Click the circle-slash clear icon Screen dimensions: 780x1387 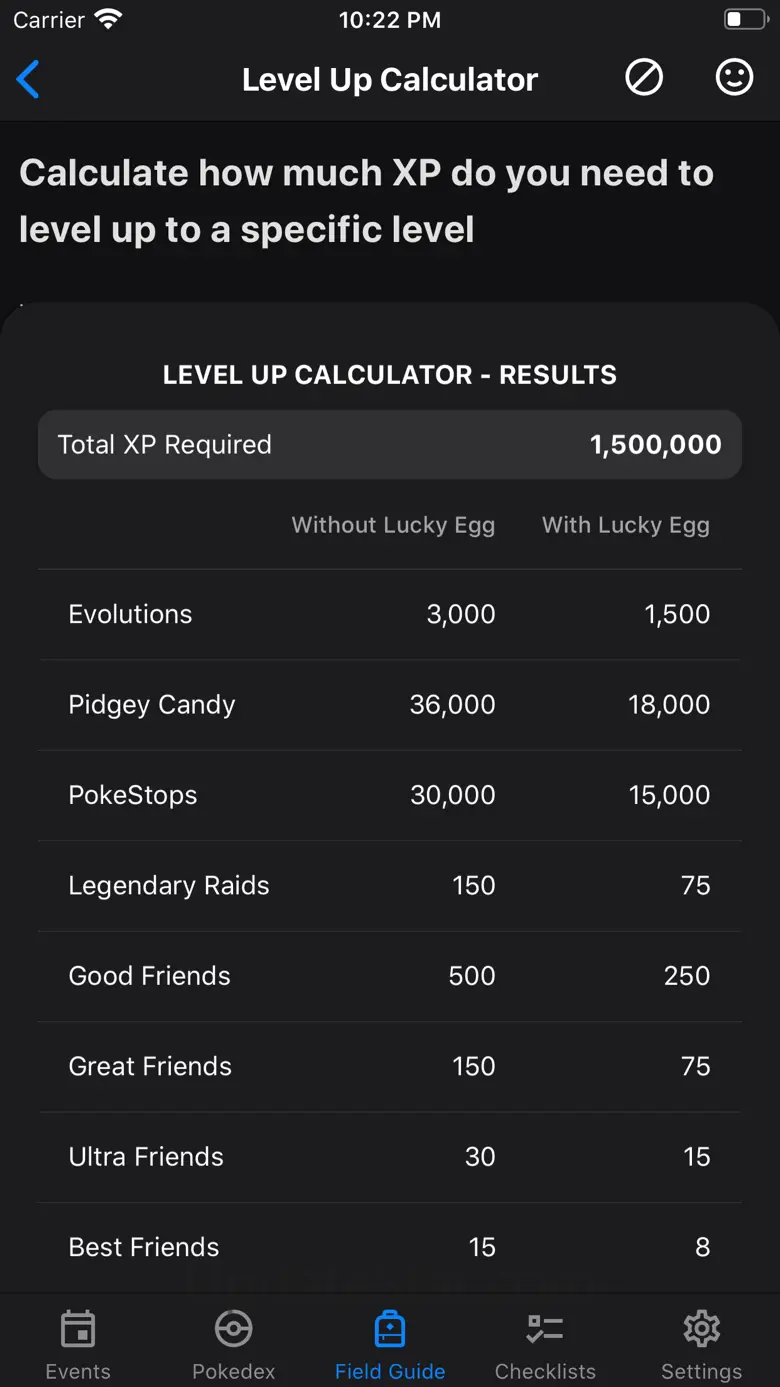tap(644, 77)
